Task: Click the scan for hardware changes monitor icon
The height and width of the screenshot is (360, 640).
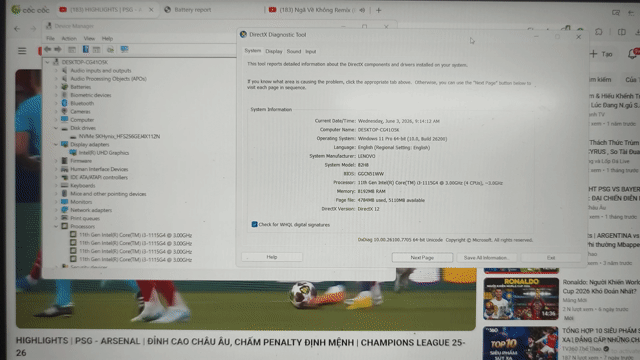Action: click(124, 49)
